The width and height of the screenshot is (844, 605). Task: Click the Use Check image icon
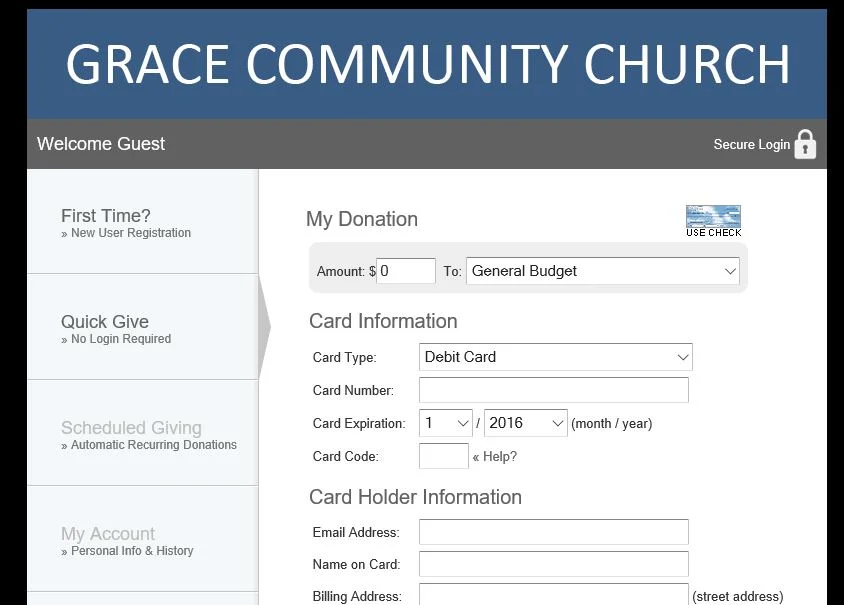click(x=713, y=221)
